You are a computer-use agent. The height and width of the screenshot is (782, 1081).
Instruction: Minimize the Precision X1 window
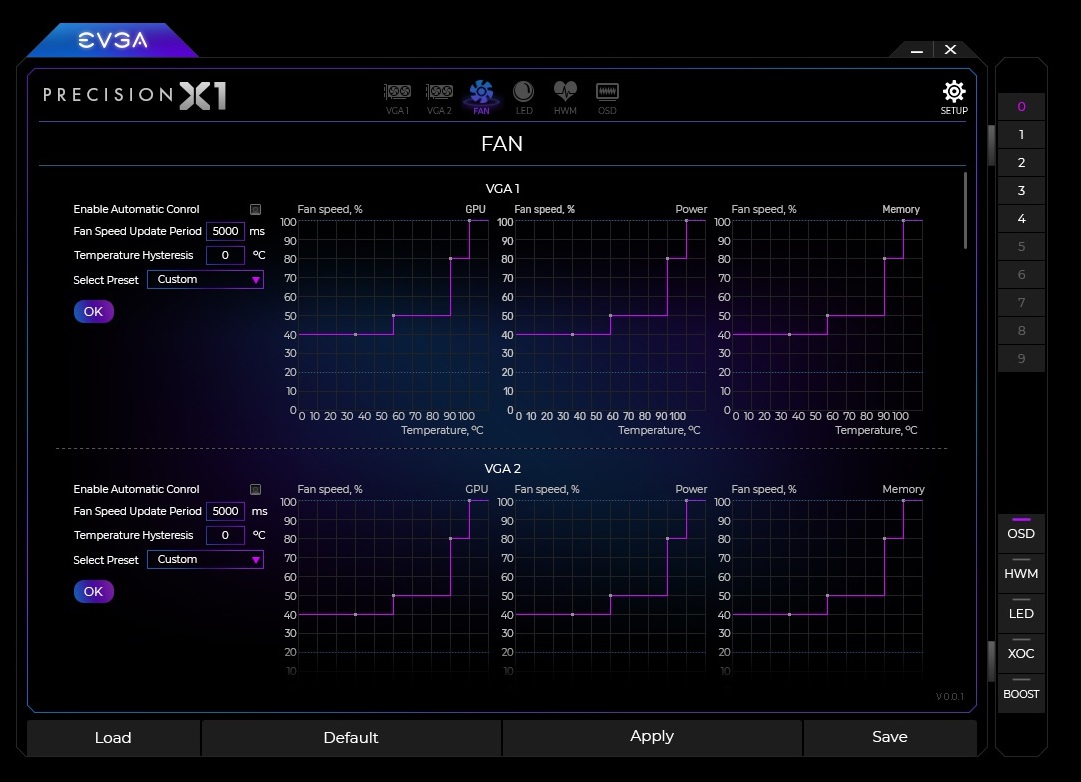click(916, 50)
